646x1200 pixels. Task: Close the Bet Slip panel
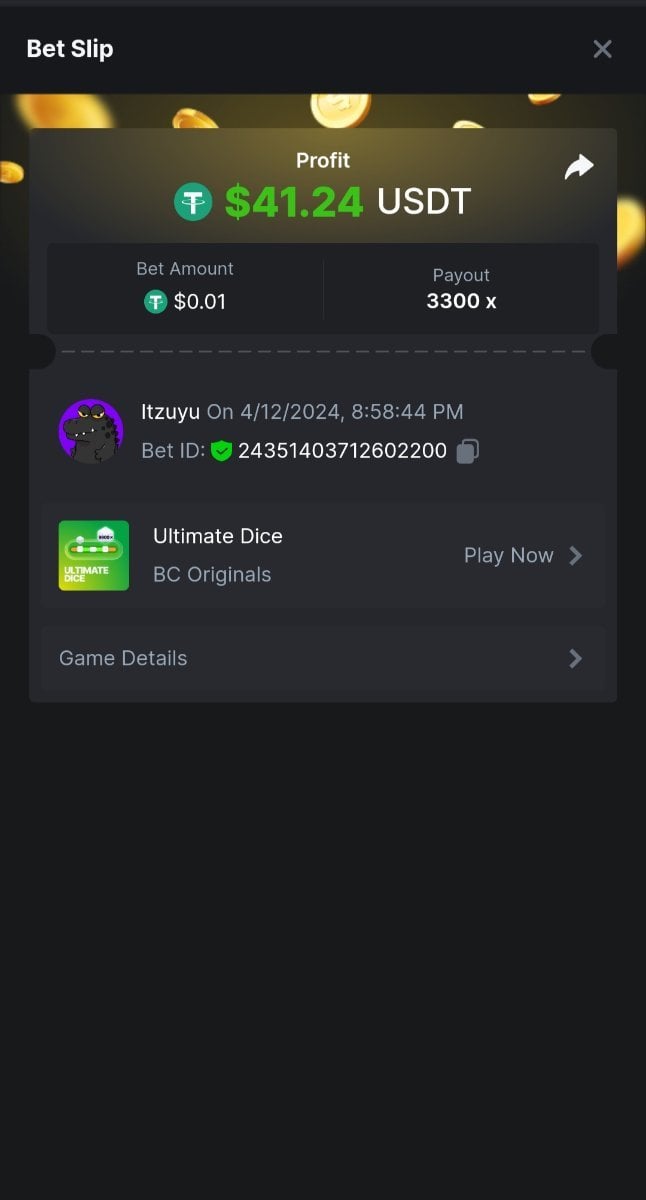coord(602,49)
